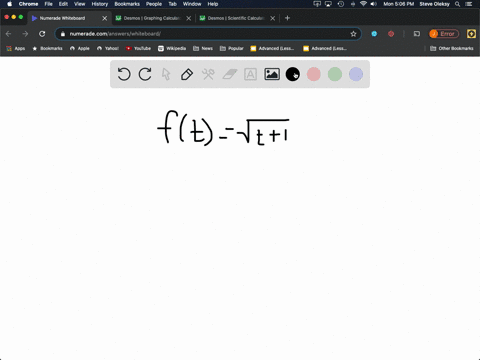
Task: Open the View menu
Action: 79,4
